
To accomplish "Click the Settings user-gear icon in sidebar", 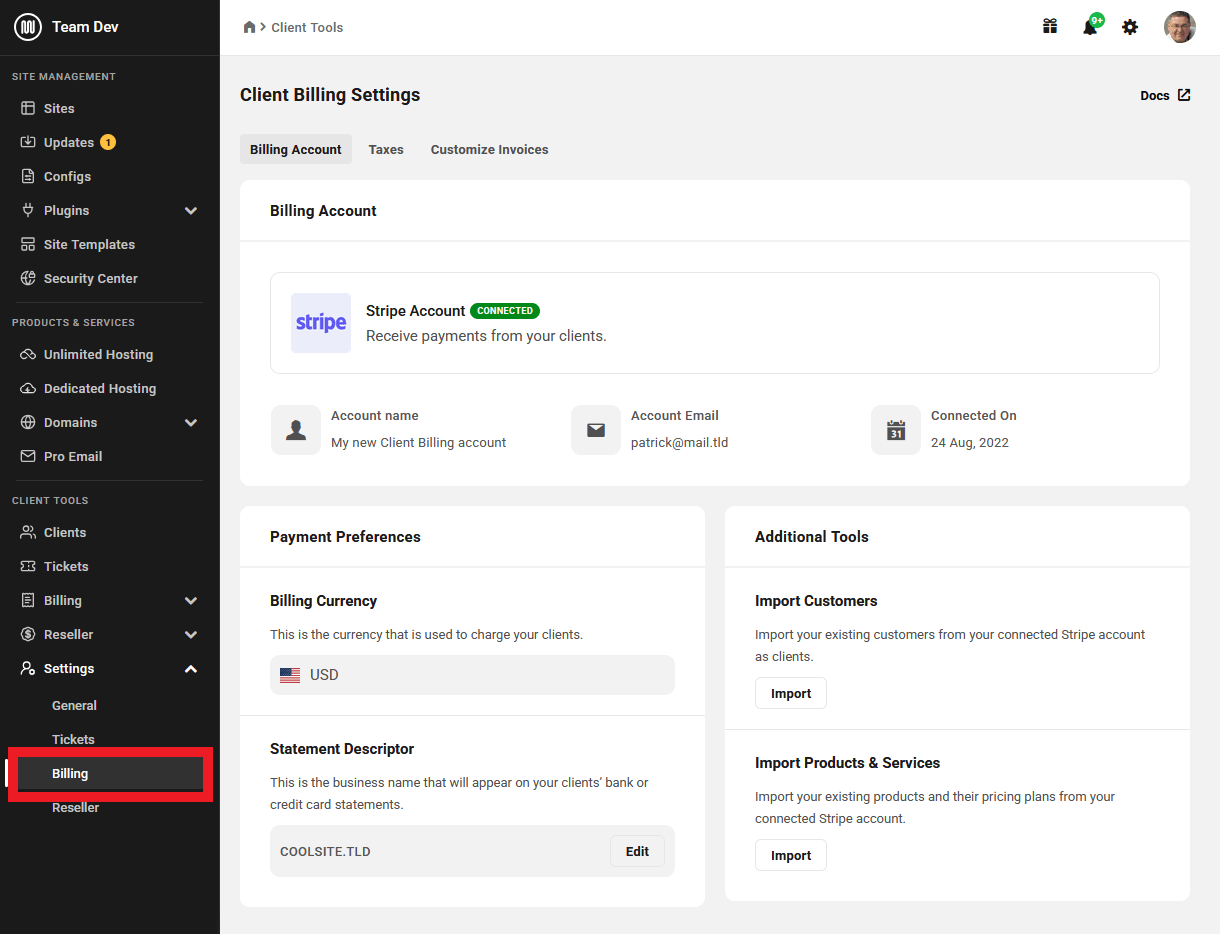I will click(28, 668).
